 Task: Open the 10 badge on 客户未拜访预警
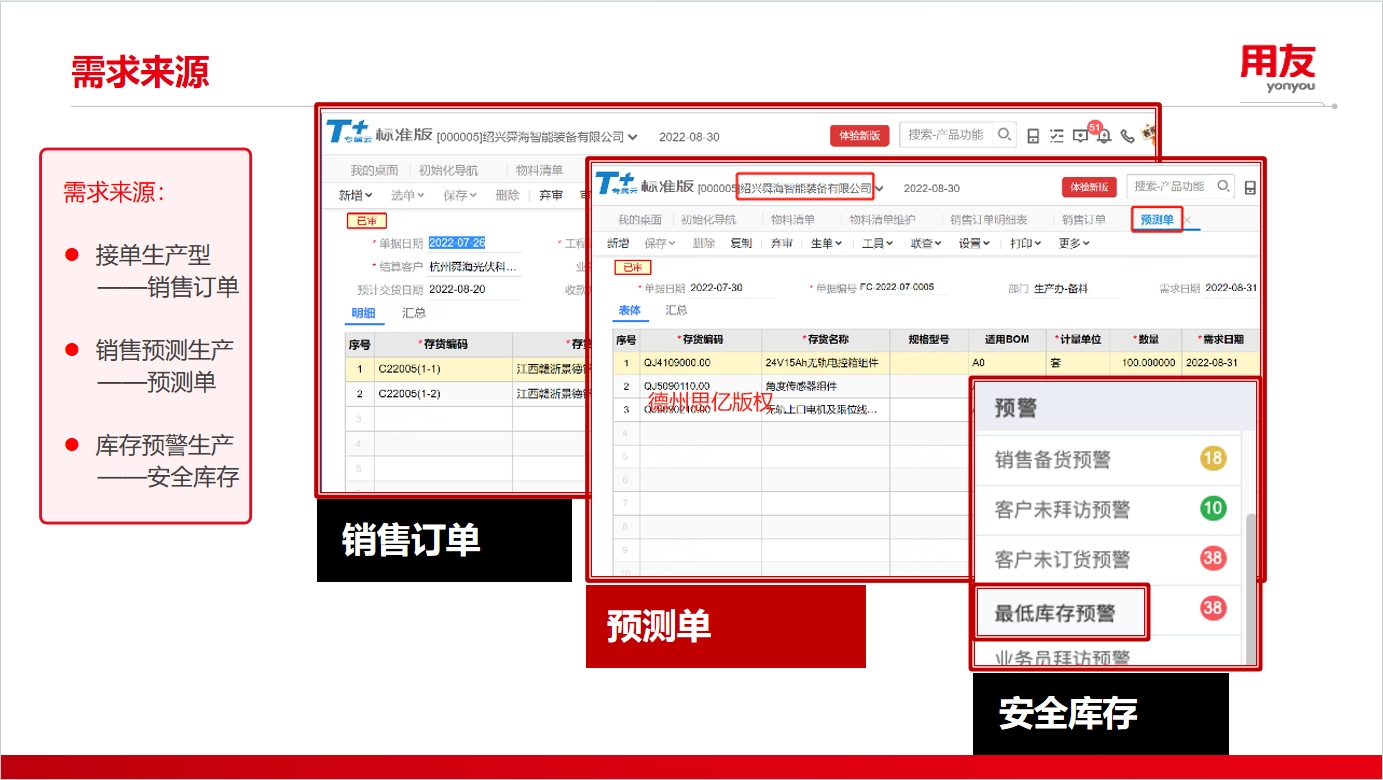tap(1213, 508)
